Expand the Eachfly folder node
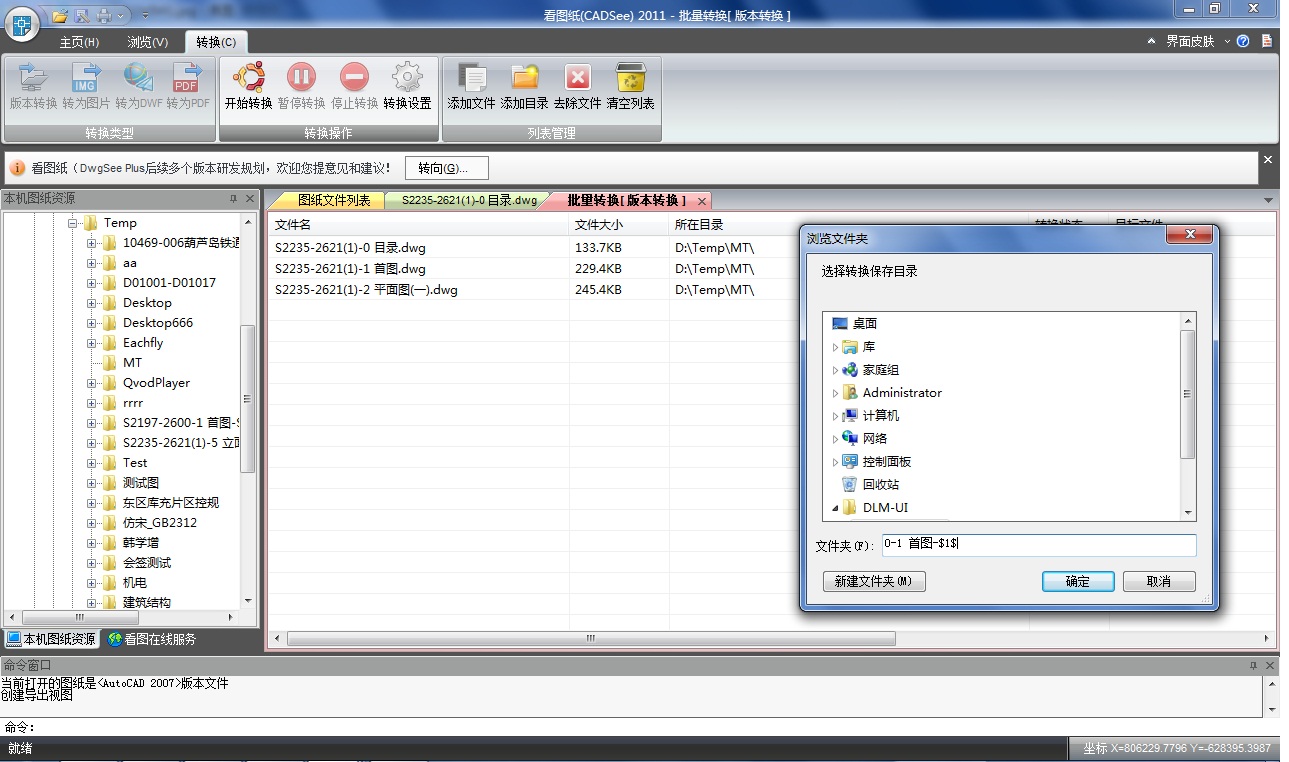1289x762 pixels. coord(92,343)
